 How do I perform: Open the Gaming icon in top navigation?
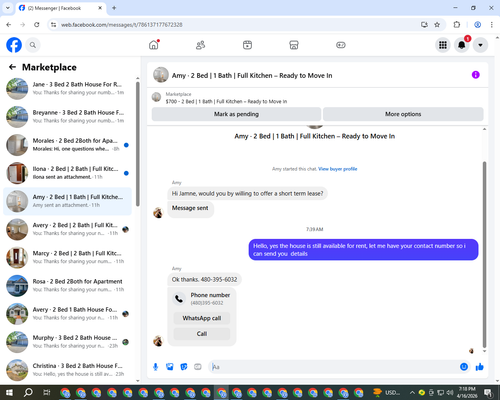[x=341, y=45]
